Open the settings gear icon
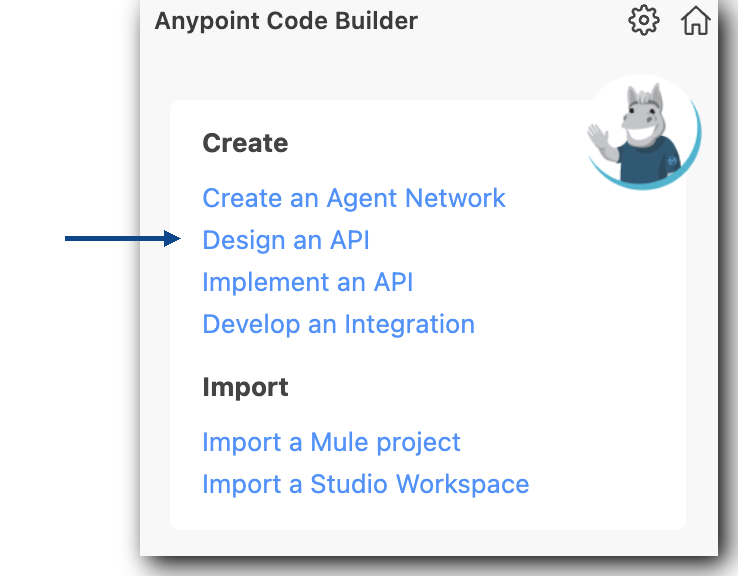The height and width of the screenshot is (576, 738). pyautogui.click(x=643, y=20)
